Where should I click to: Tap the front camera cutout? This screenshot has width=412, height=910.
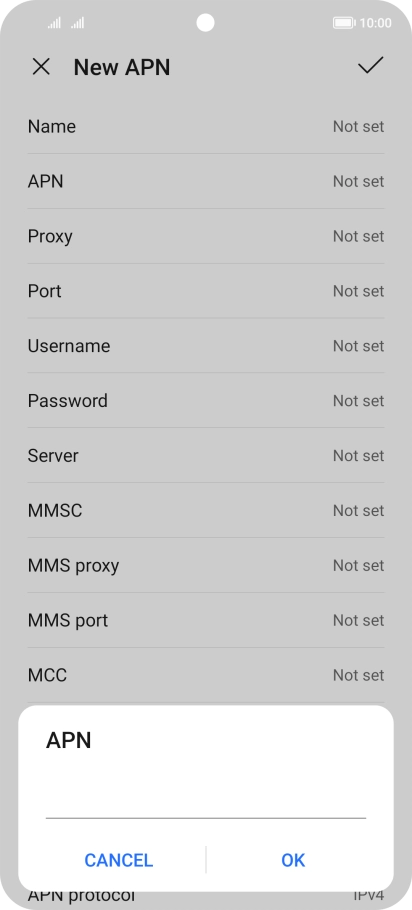(205, 23)
